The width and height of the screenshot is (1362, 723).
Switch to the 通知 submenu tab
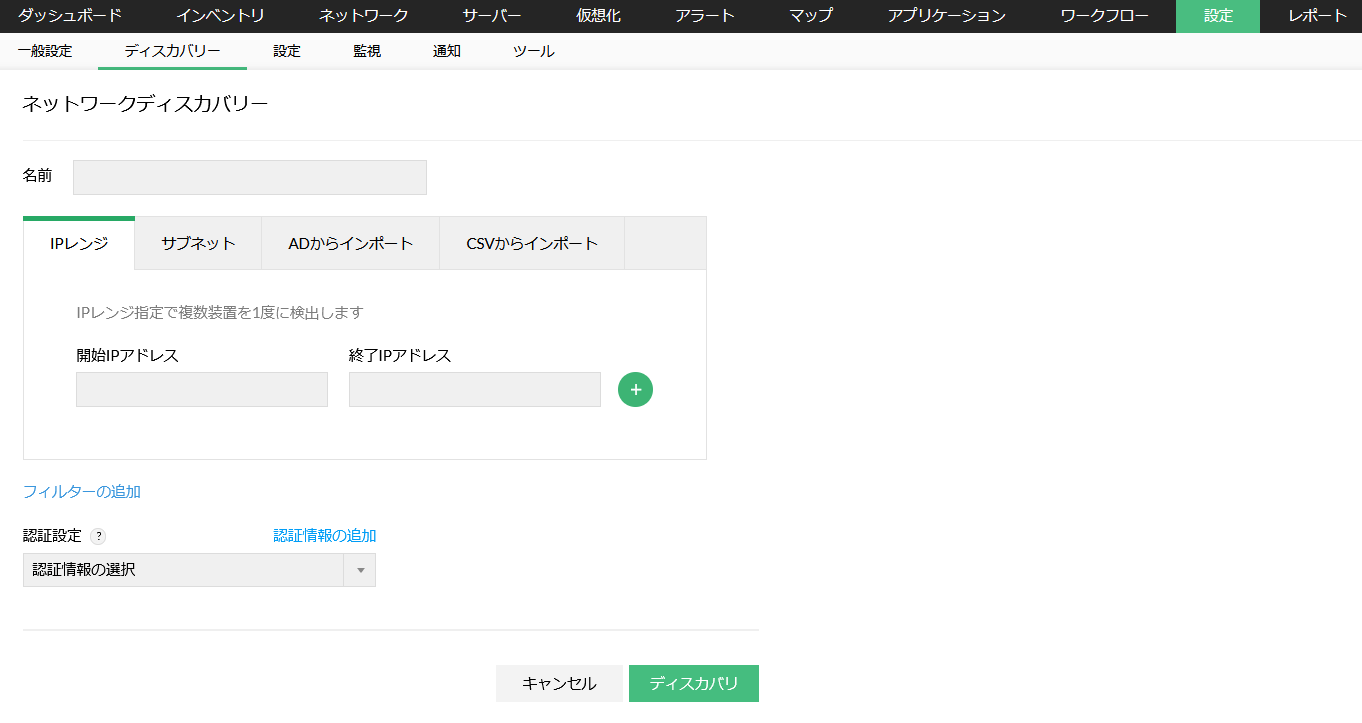447,51
